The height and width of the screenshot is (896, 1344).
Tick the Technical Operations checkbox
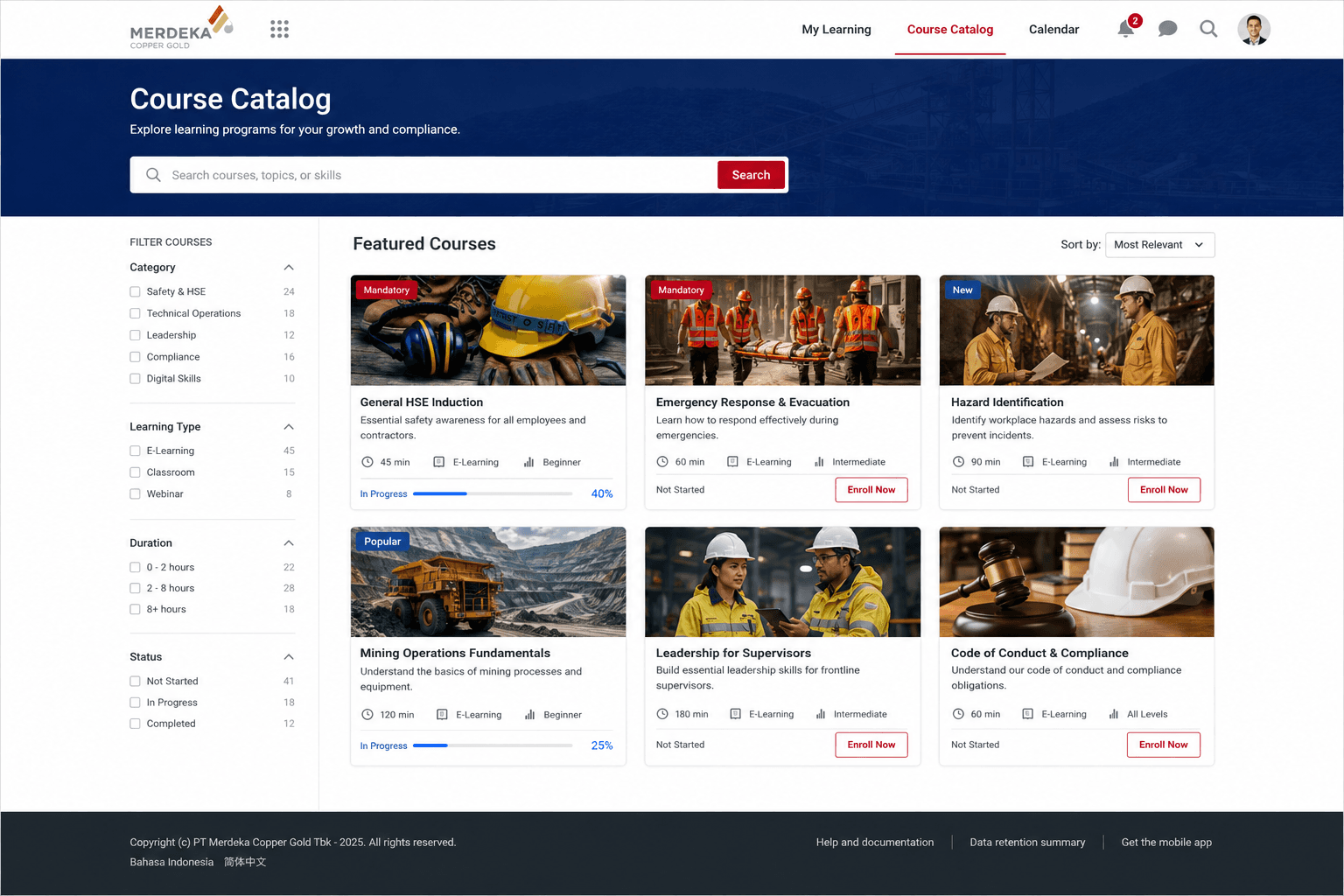click(x=135, y=313)
